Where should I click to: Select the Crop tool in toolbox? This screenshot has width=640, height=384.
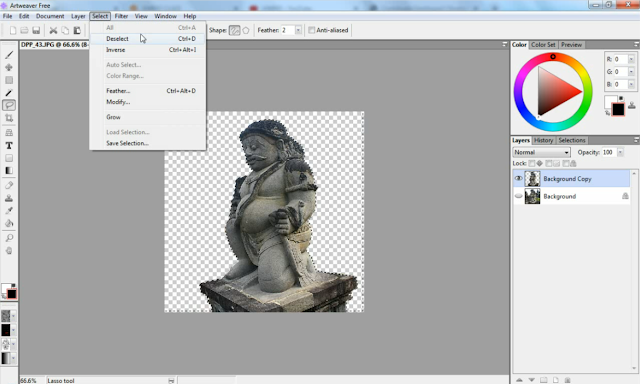[x=9, y=118]
